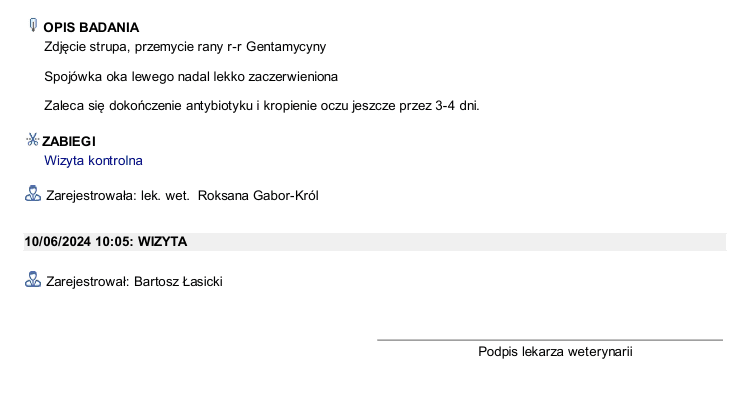
Task: Open the Wizyta kontrolna link
Action: tap(93, 160)
